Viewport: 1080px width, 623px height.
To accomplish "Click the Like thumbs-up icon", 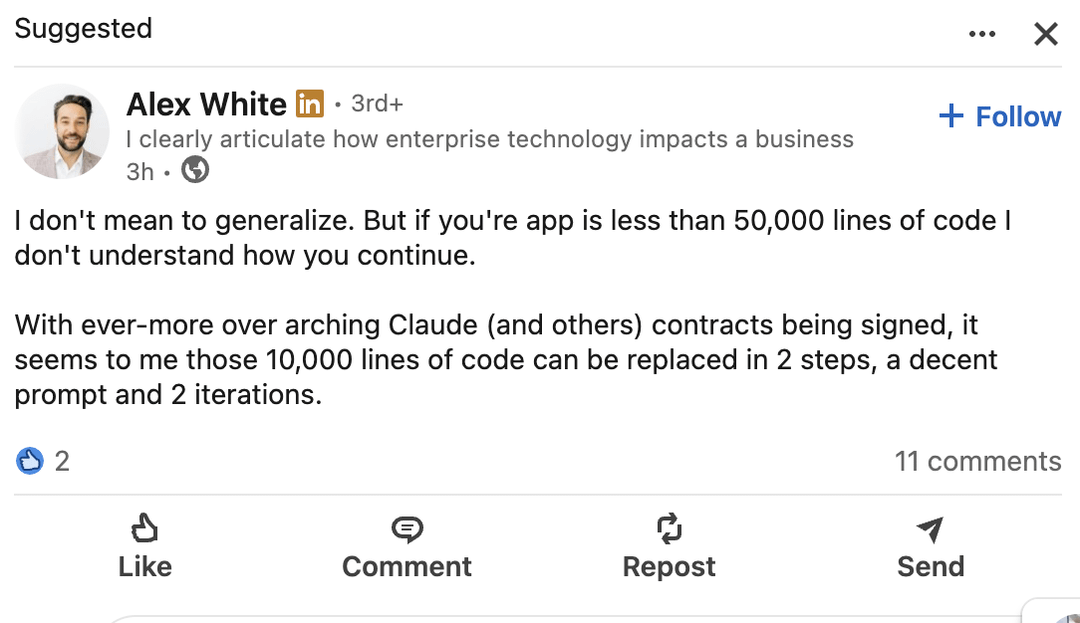I will (x=145, y=529).
